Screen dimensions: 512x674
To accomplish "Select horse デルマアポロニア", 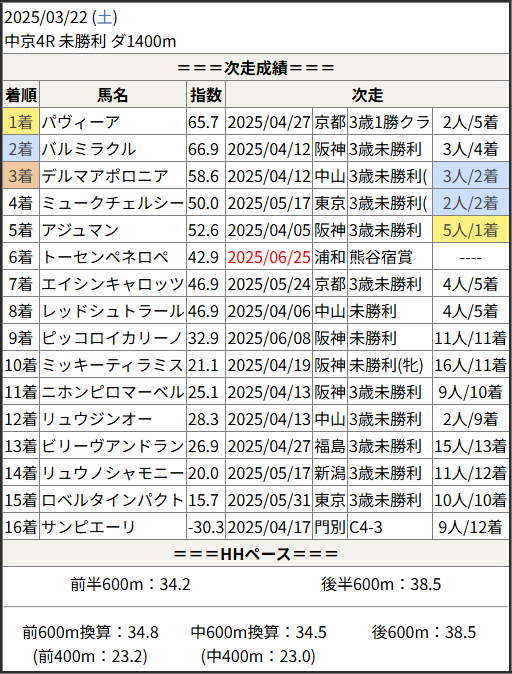I will click(x=105, y=176).
